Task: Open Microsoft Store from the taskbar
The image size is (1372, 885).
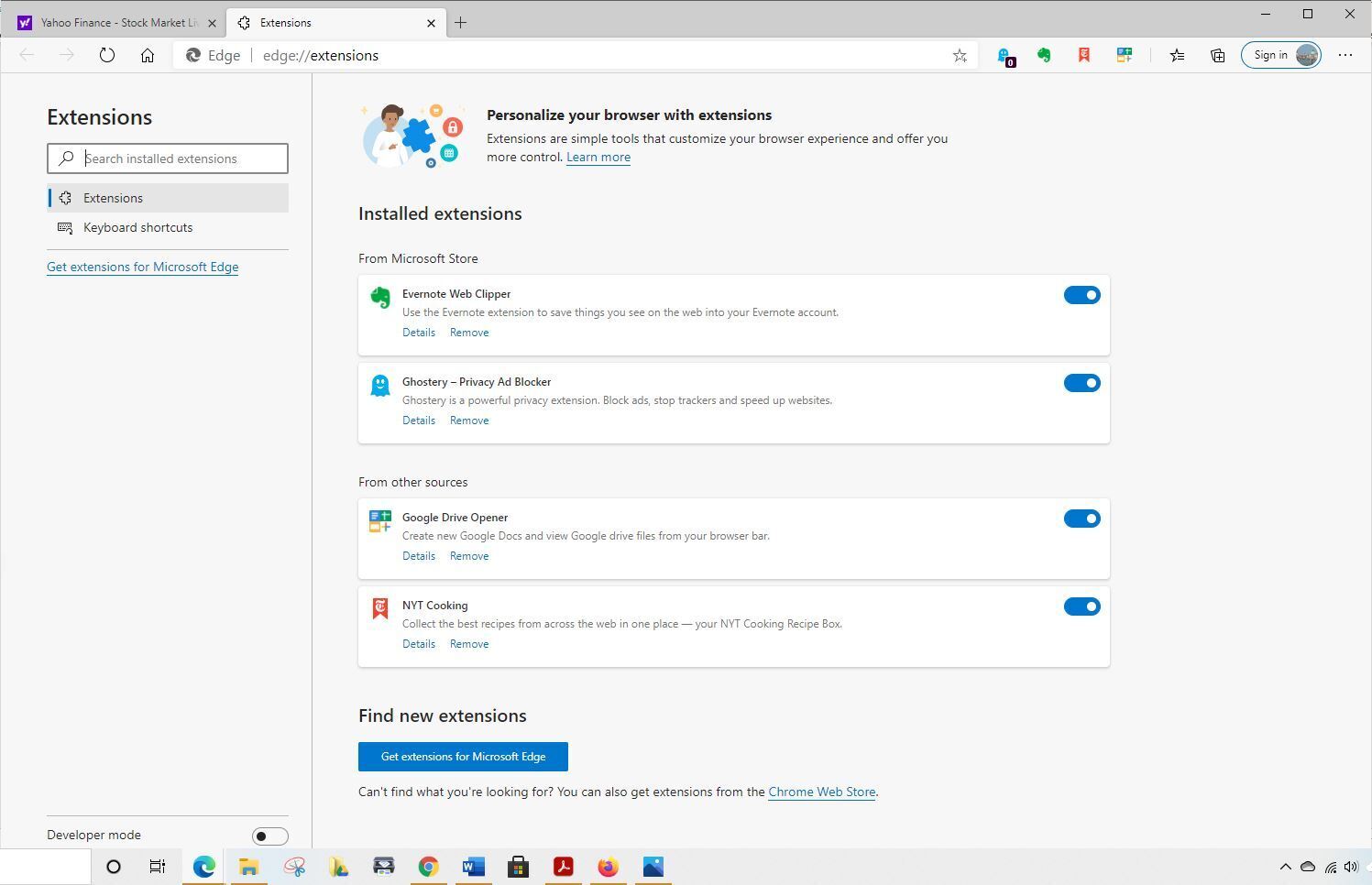Action: [518, 867]
